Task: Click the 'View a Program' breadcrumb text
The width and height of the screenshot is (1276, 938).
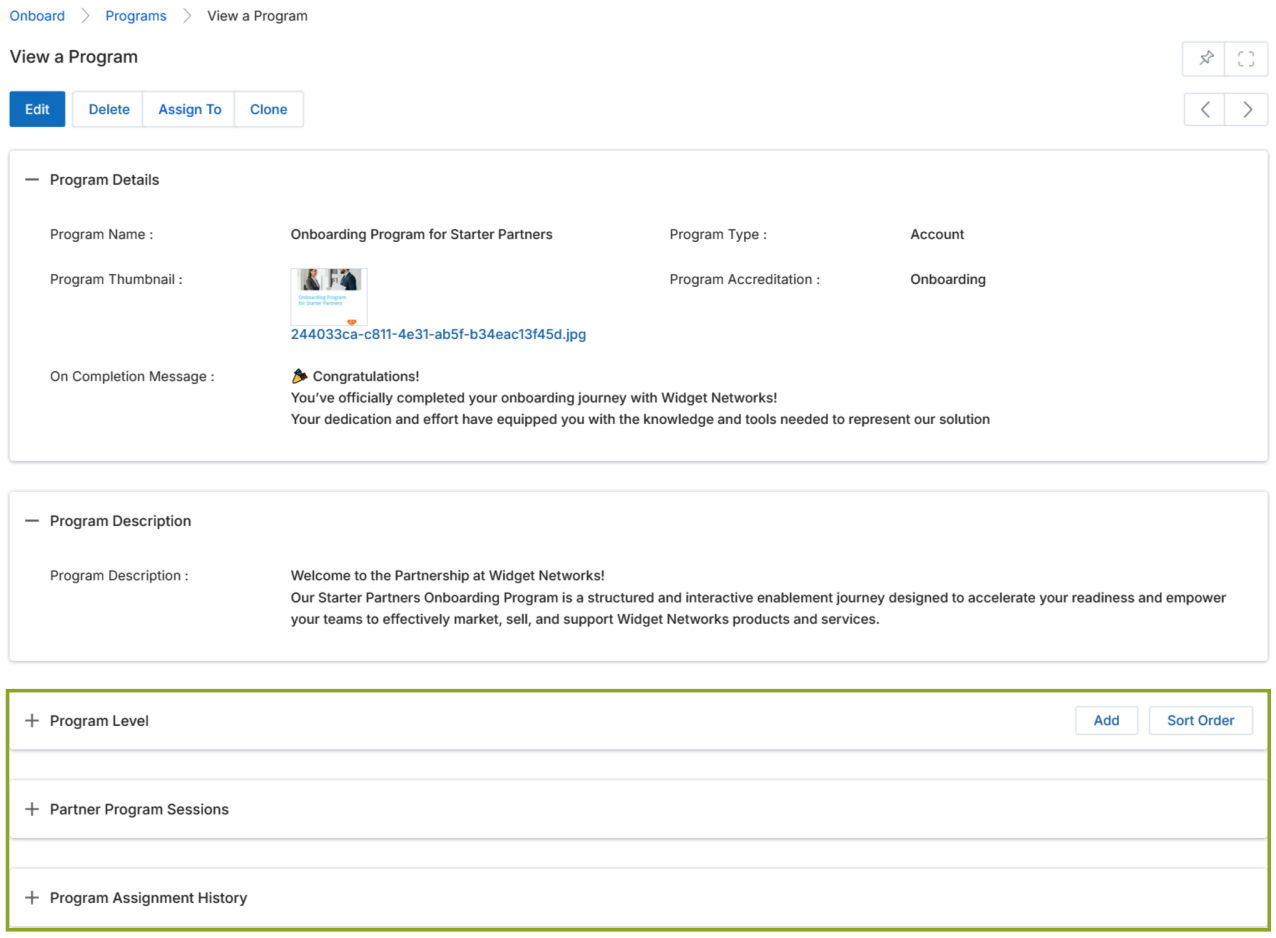Action: tap(257, 16)
